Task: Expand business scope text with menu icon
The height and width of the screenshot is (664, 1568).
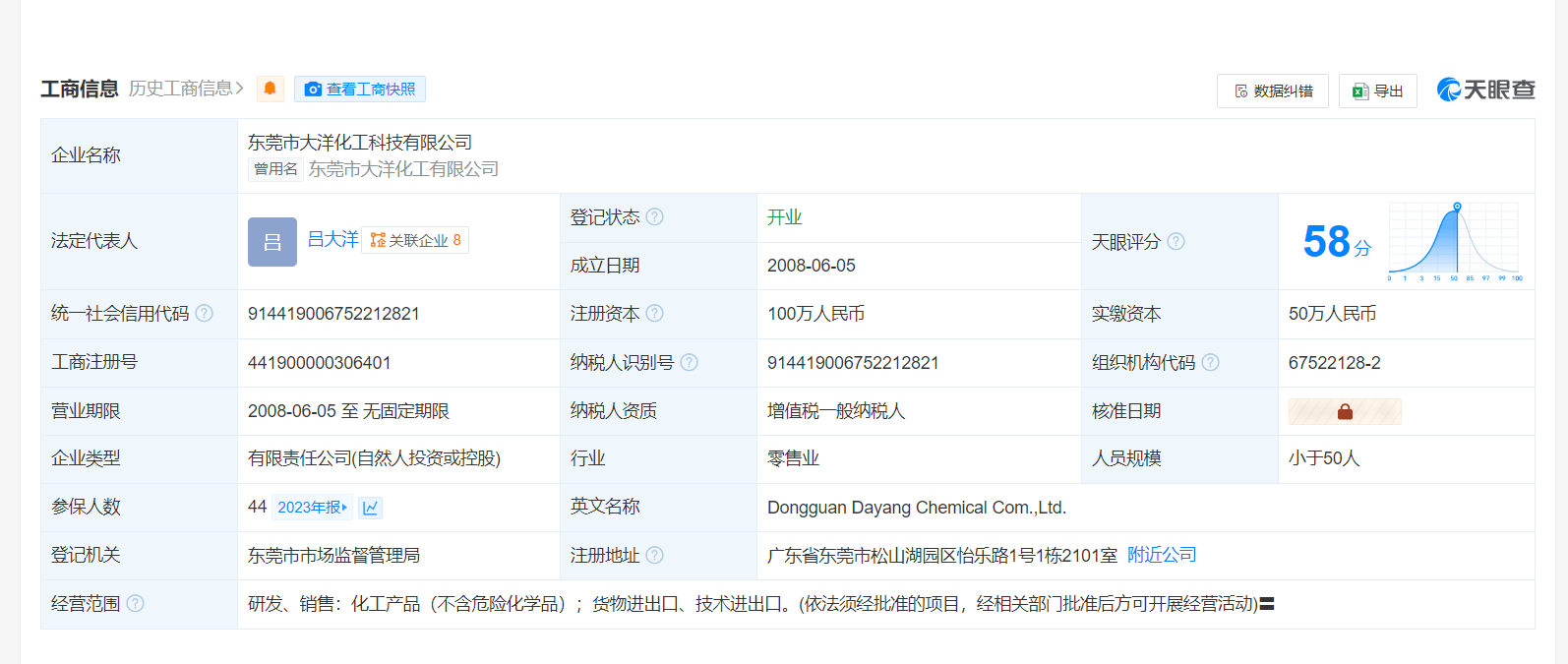Action: point(1267,604)
